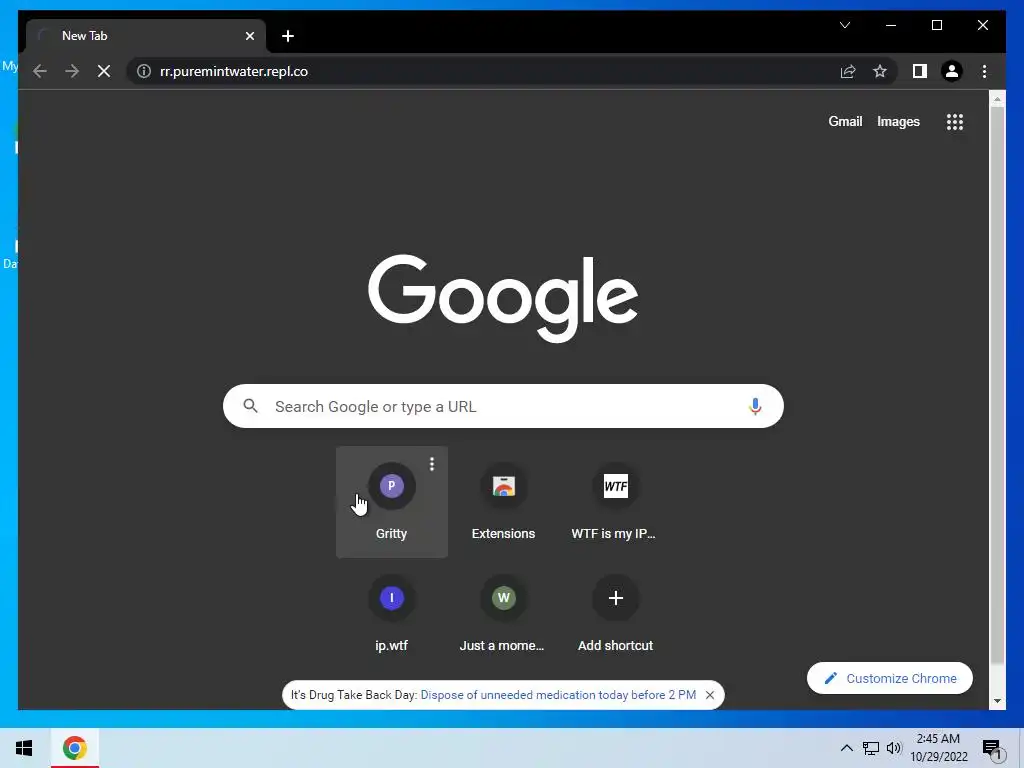
Task: Open volume control tray icon
Action: pos(894,748)
